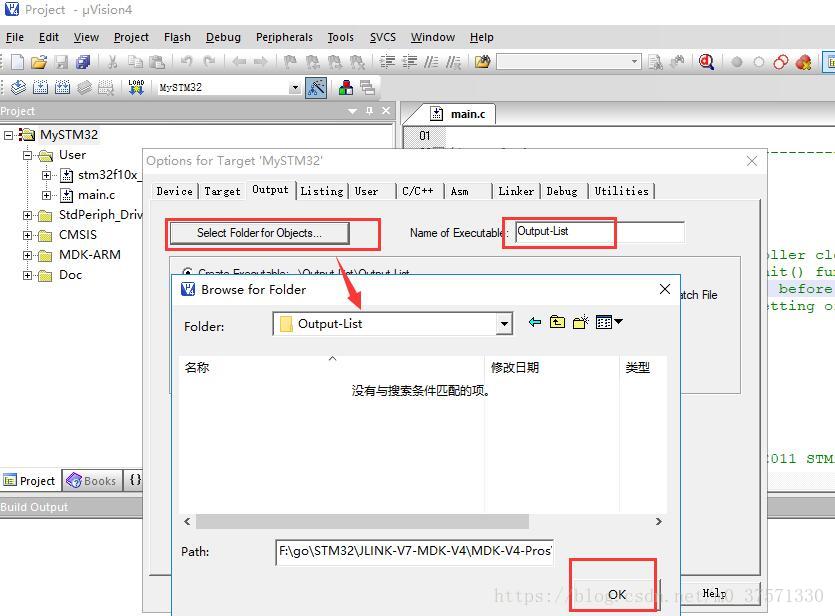Create a new file from toolbar
The image size is (835, 616).
18,62
